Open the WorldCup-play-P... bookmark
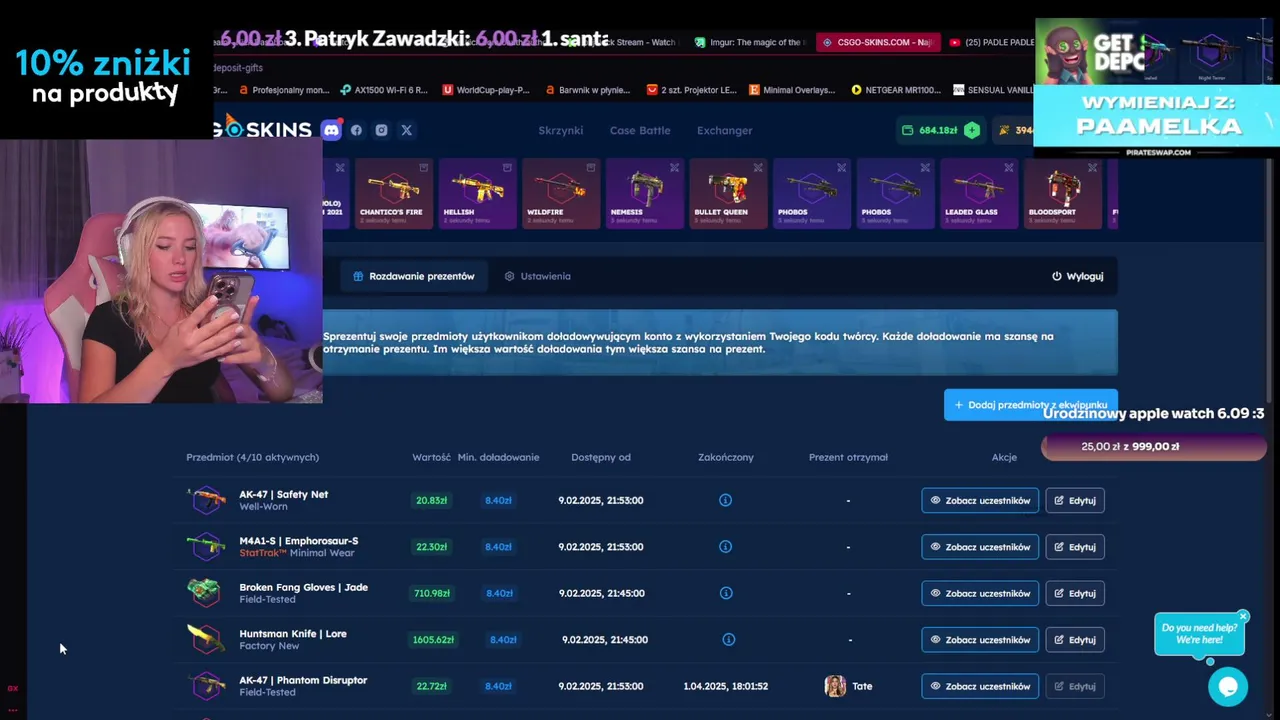This screenshot has height=720, width=1280. point(486,90)
